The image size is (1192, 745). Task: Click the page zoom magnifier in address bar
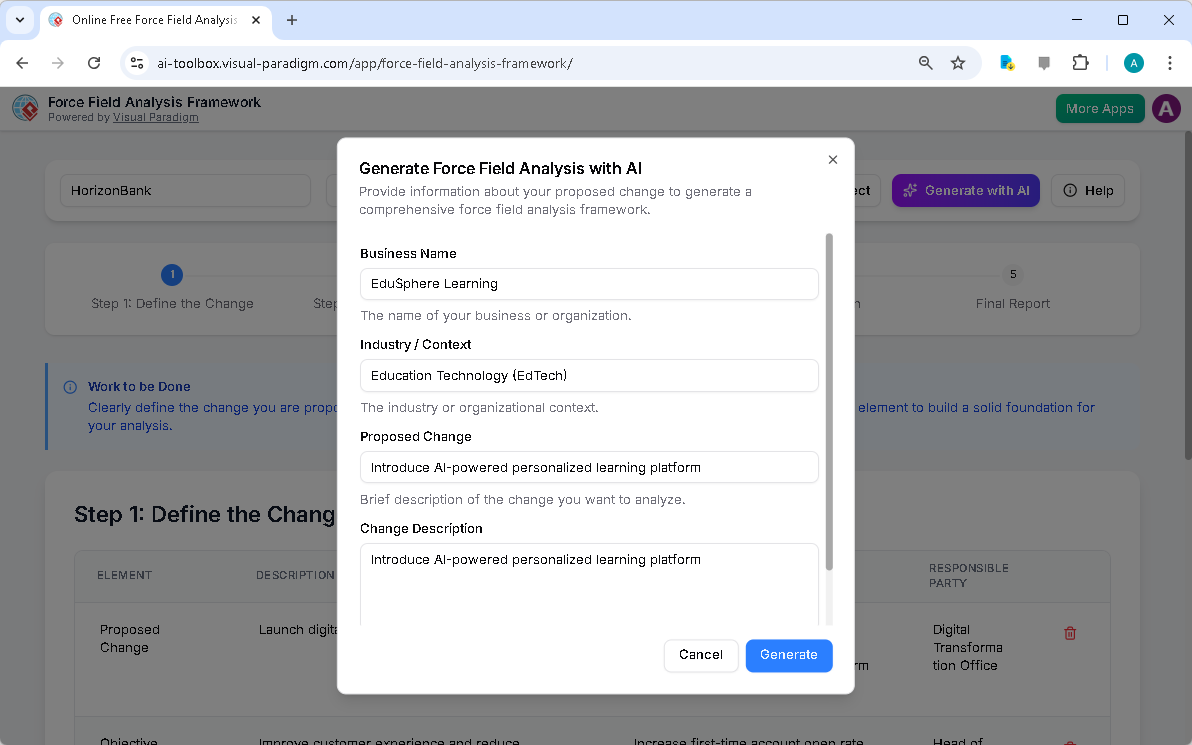[925, 62]
